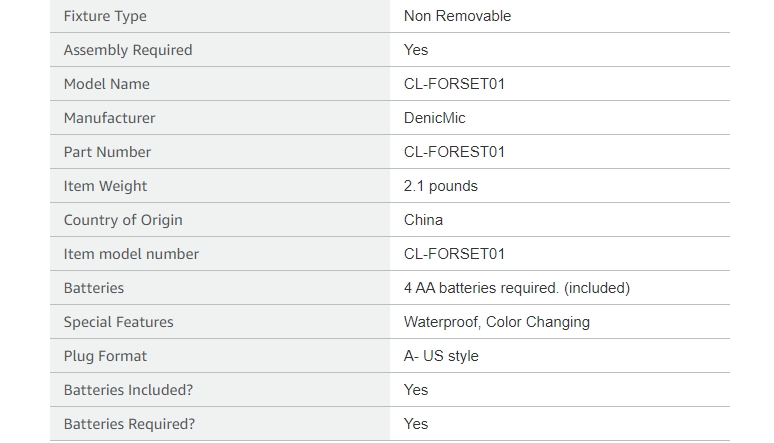Viewport: 774px width, 443px height.
Task: Select the Non Removable value
Action: click(457, 16)
